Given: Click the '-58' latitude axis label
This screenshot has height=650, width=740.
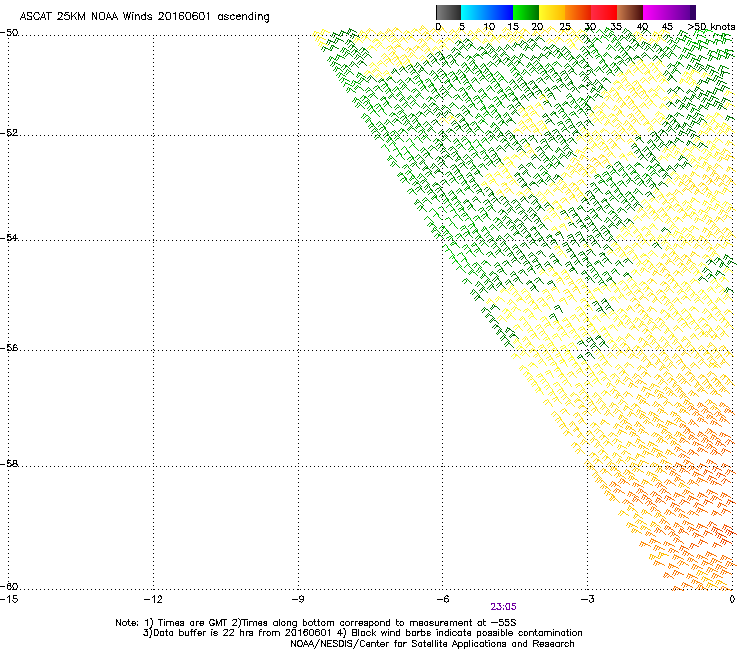Looking at the screenshot, I should [9, 464].
